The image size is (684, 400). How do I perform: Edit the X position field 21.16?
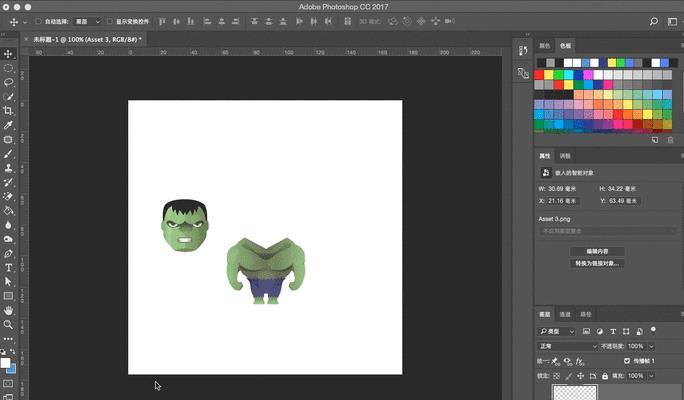pos(563,201)
